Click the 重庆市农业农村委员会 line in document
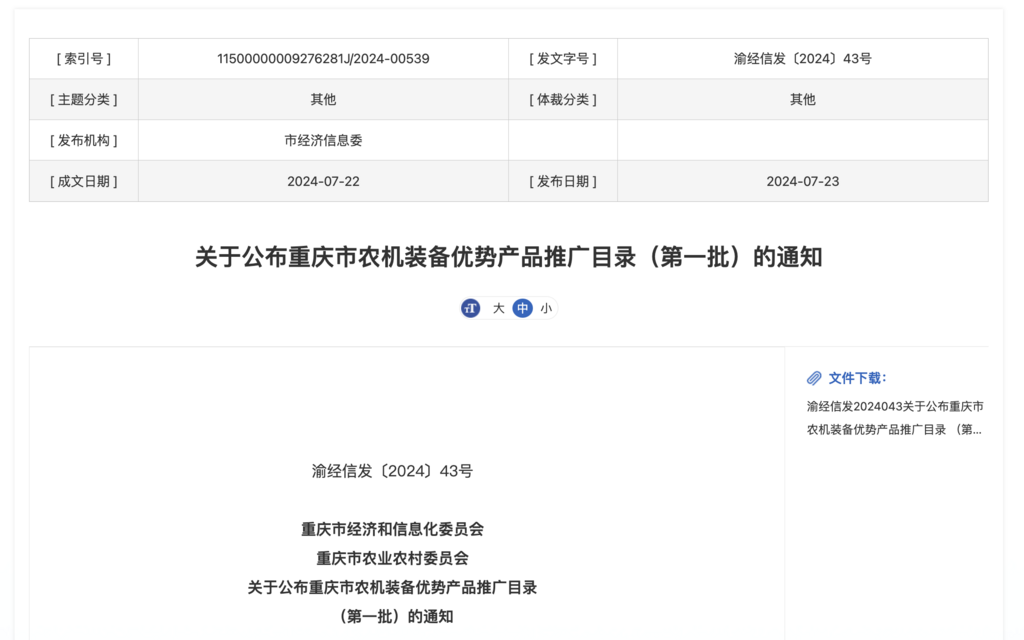 click(392, 558)
